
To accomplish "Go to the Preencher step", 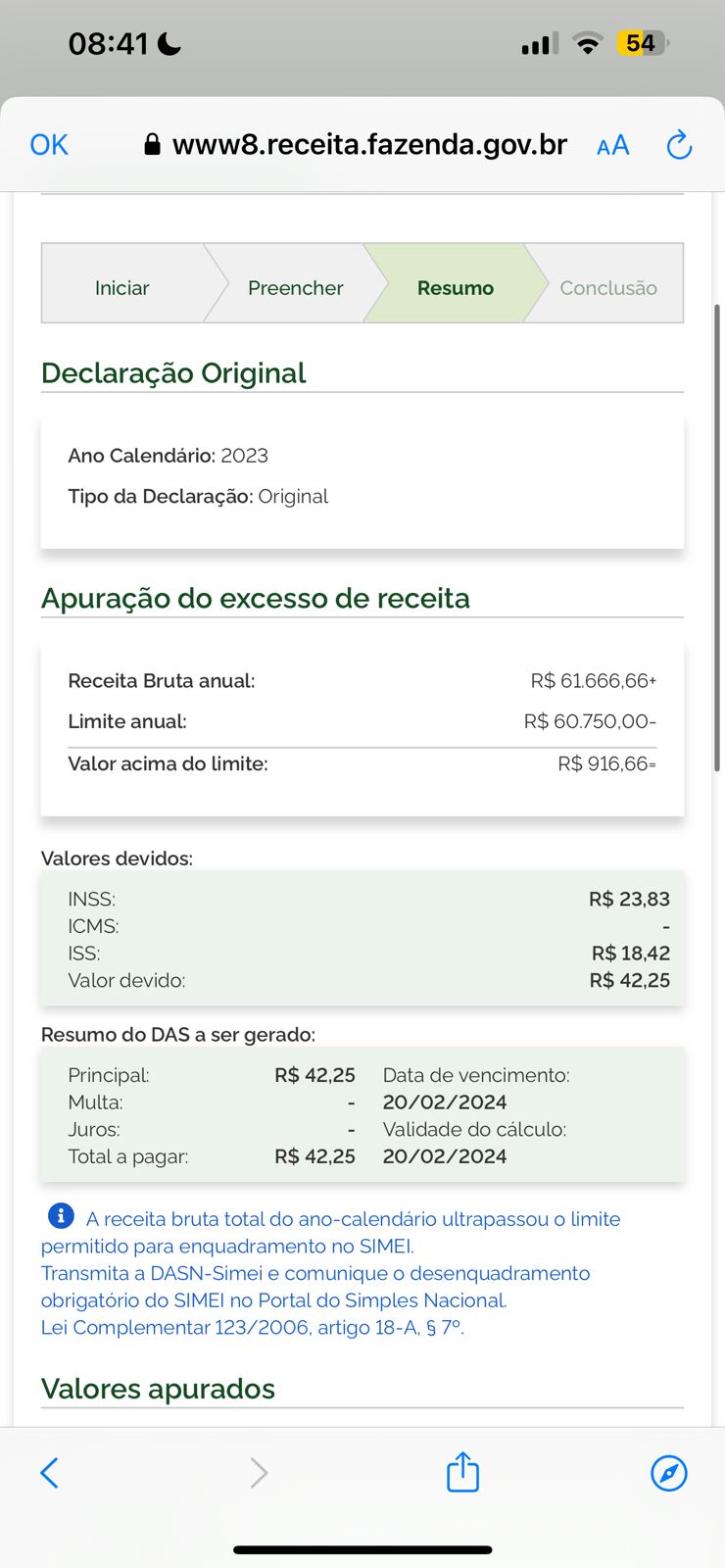I will (x=295, y=287).
